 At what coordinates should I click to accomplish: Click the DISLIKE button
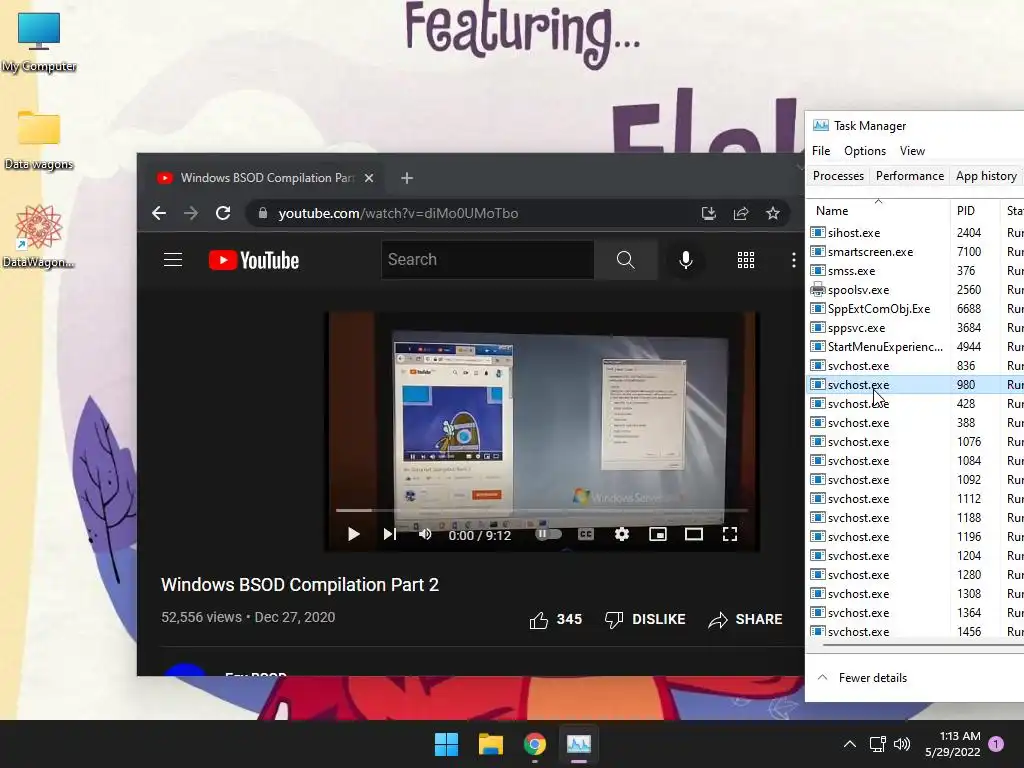pyautogui.click(x=645, y=619)
